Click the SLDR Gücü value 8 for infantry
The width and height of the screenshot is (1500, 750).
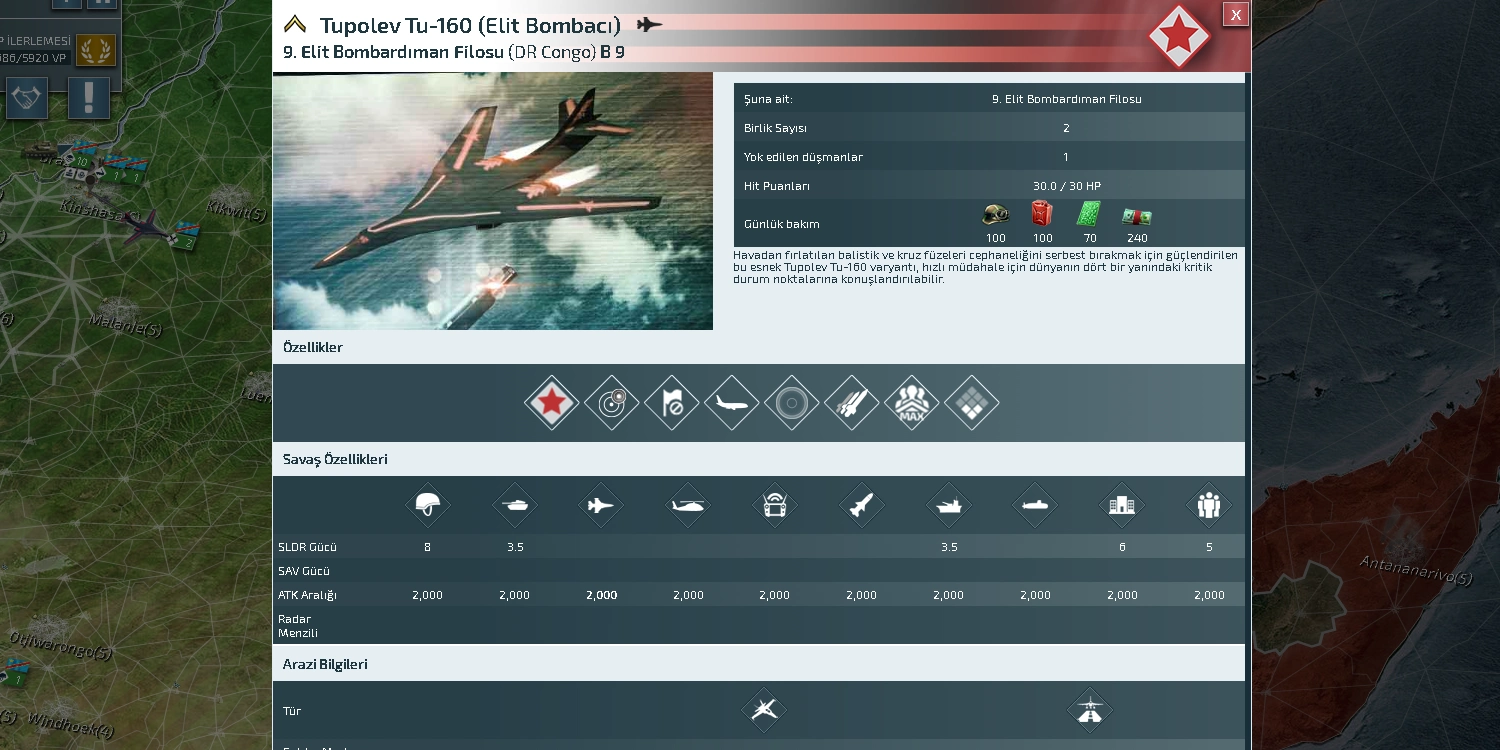click(x=427, y=547)
